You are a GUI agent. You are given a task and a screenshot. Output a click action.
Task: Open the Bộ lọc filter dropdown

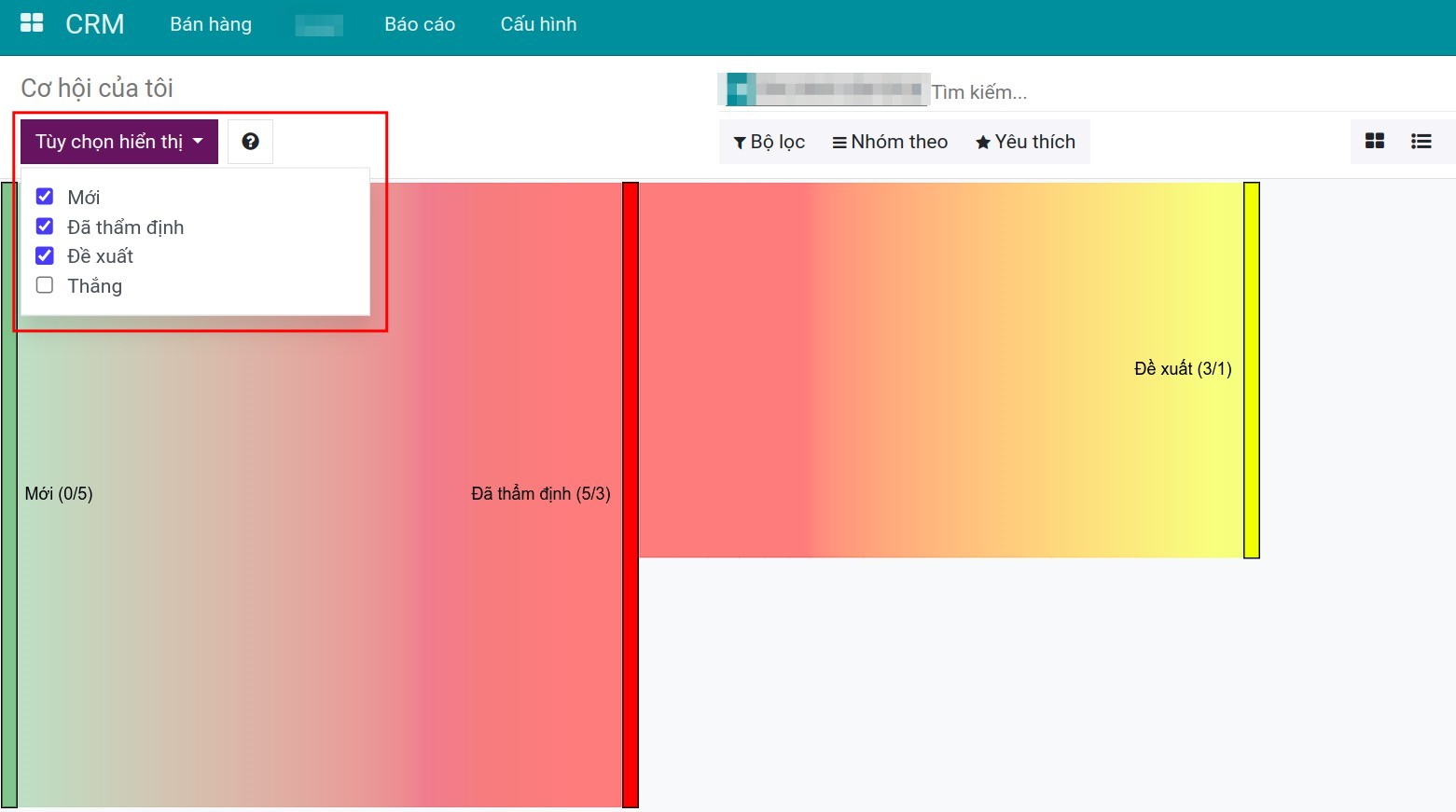coord(769,142)
